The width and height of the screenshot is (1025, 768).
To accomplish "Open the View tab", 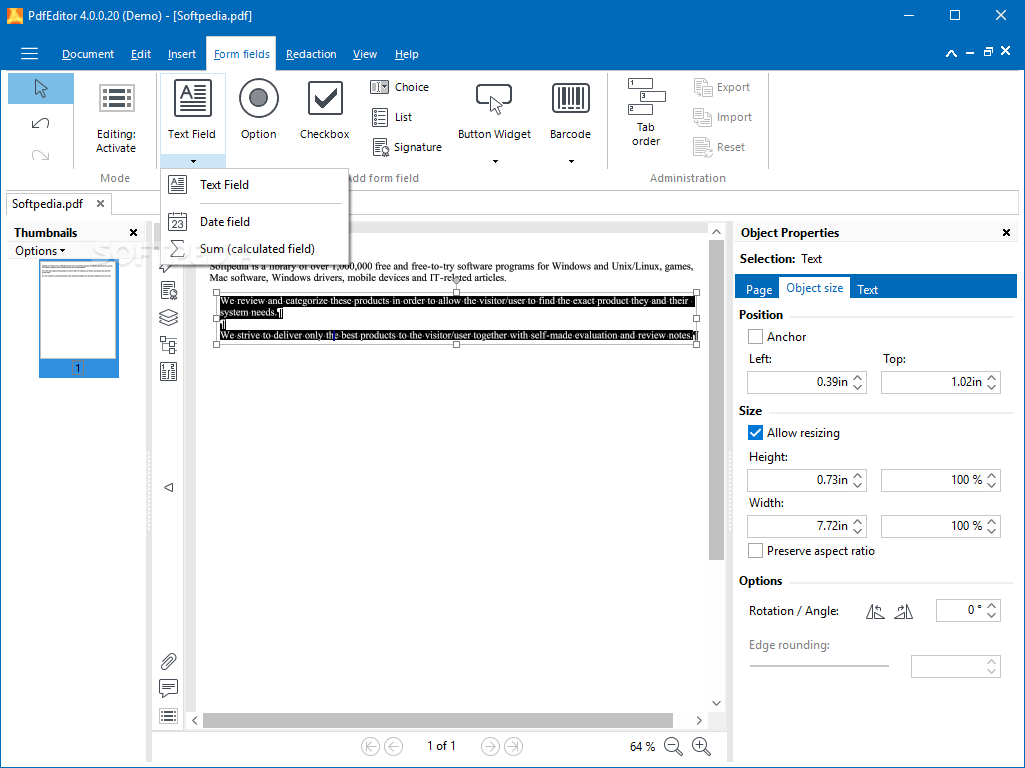I will [365, 54].
